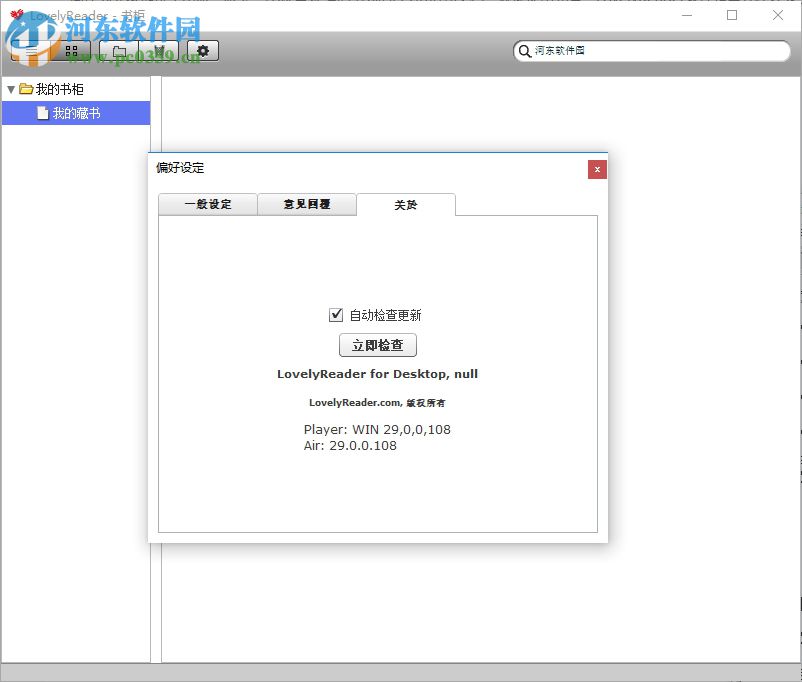Close the 偏好设定 dialog with red x
The height and width of the screenshot is (682, 802).
click(596, 169)
